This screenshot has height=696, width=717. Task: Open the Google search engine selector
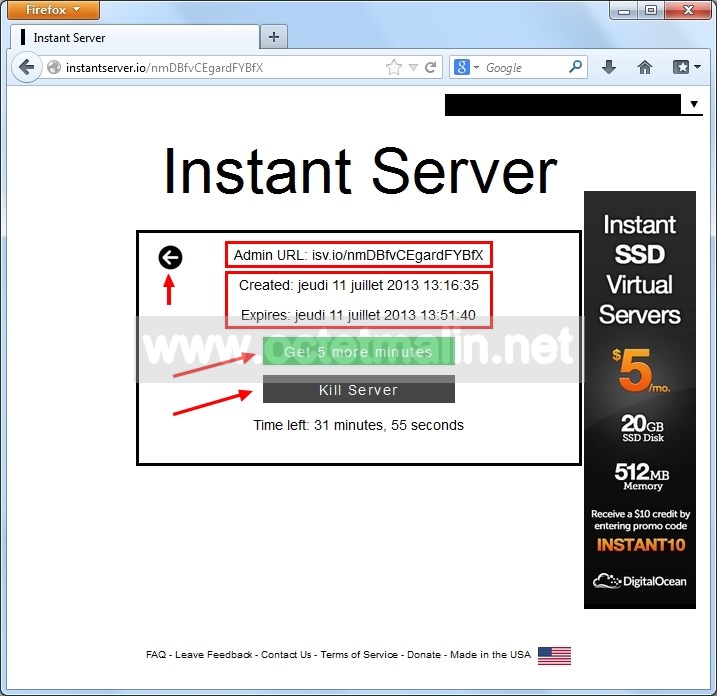[x=466, y=68]
